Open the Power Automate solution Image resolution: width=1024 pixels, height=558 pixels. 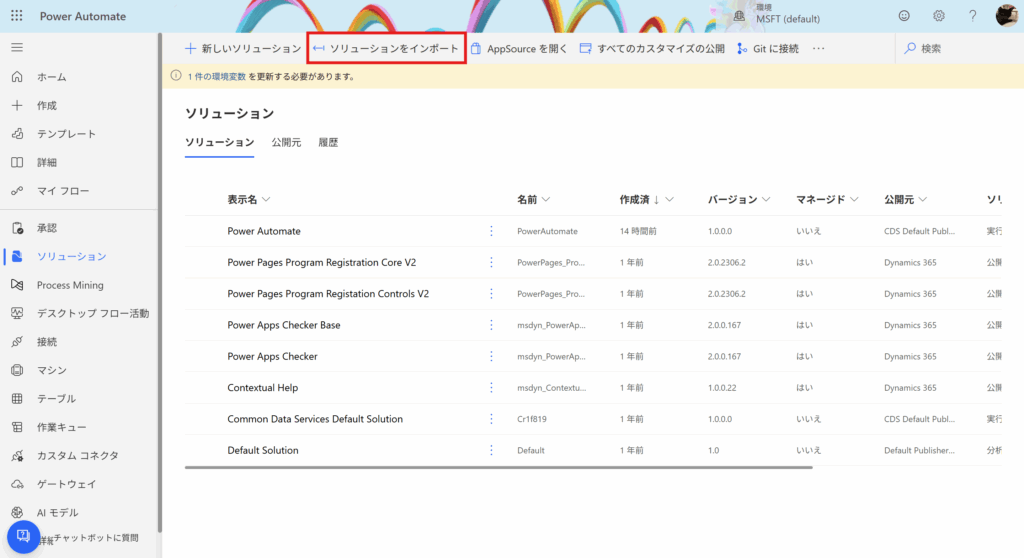[264, 231]
